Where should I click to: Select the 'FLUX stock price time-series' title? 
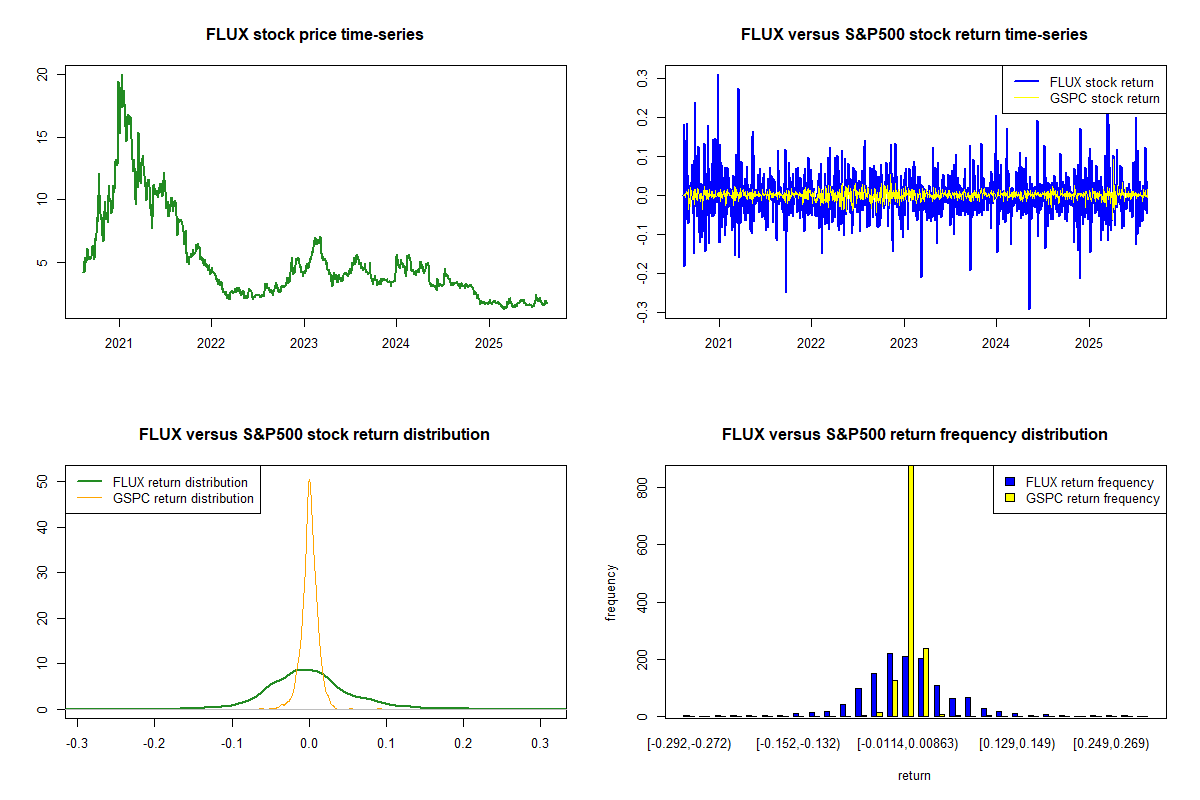[314, 35]
